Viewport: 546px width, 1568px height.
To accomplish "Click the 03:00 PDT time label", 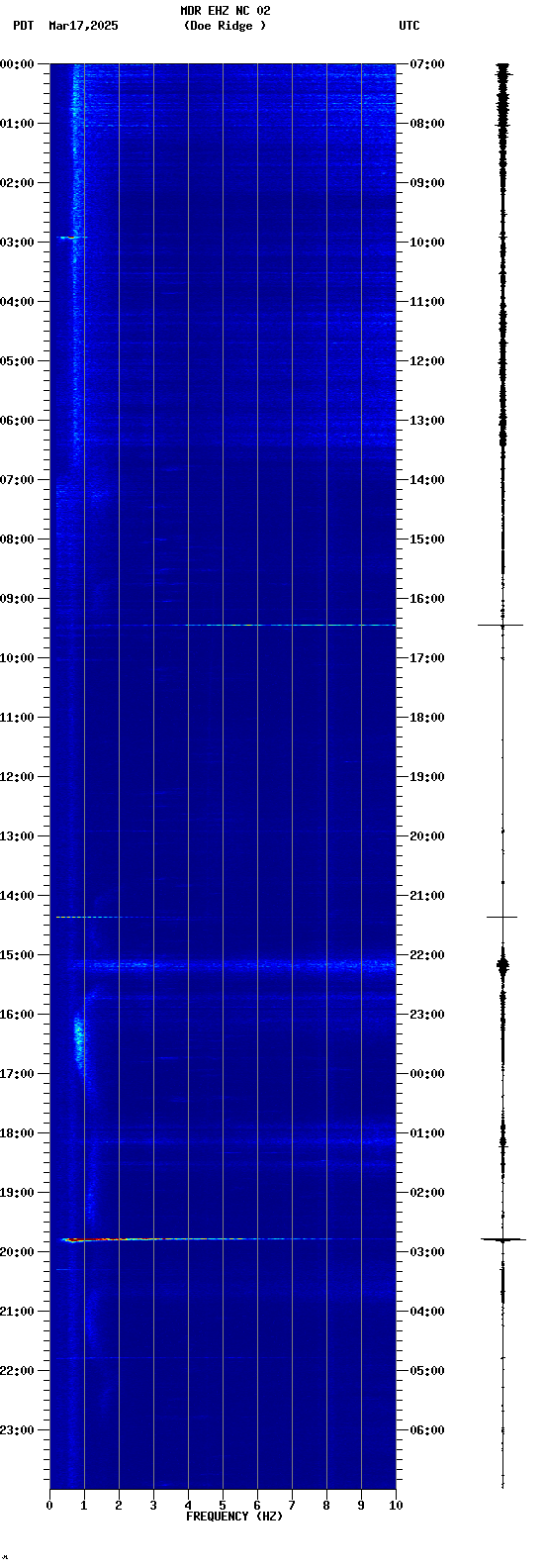I will 17,243.
